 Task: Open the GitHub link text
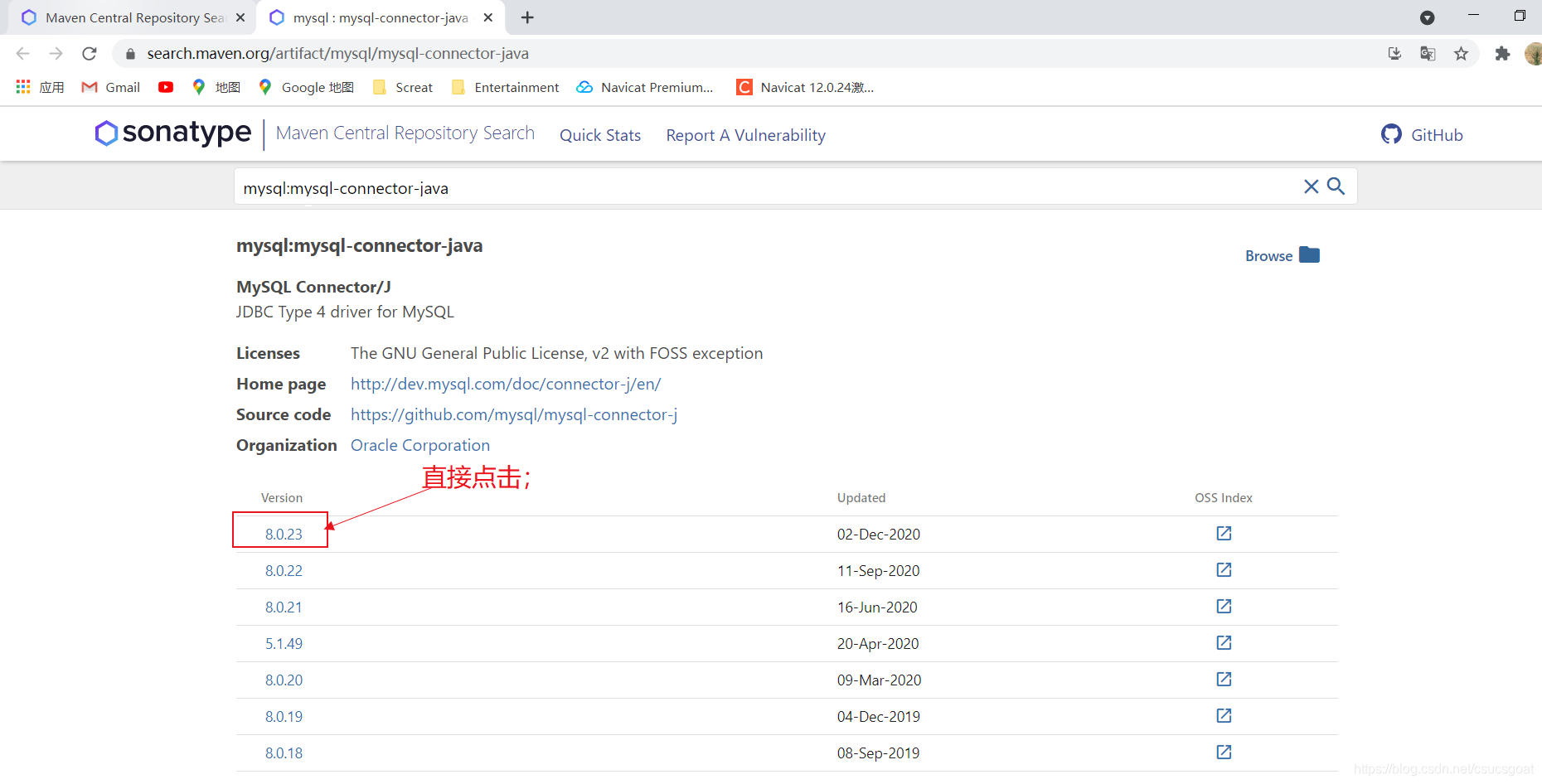tap(1437, 135)
